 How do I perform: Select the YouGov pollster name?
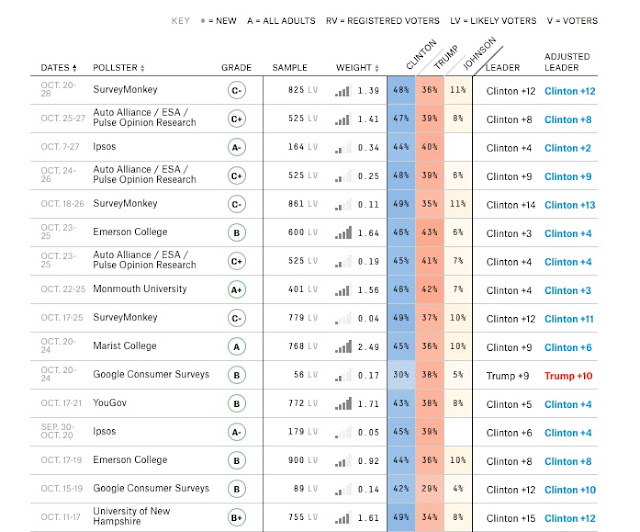pos(110,403)
